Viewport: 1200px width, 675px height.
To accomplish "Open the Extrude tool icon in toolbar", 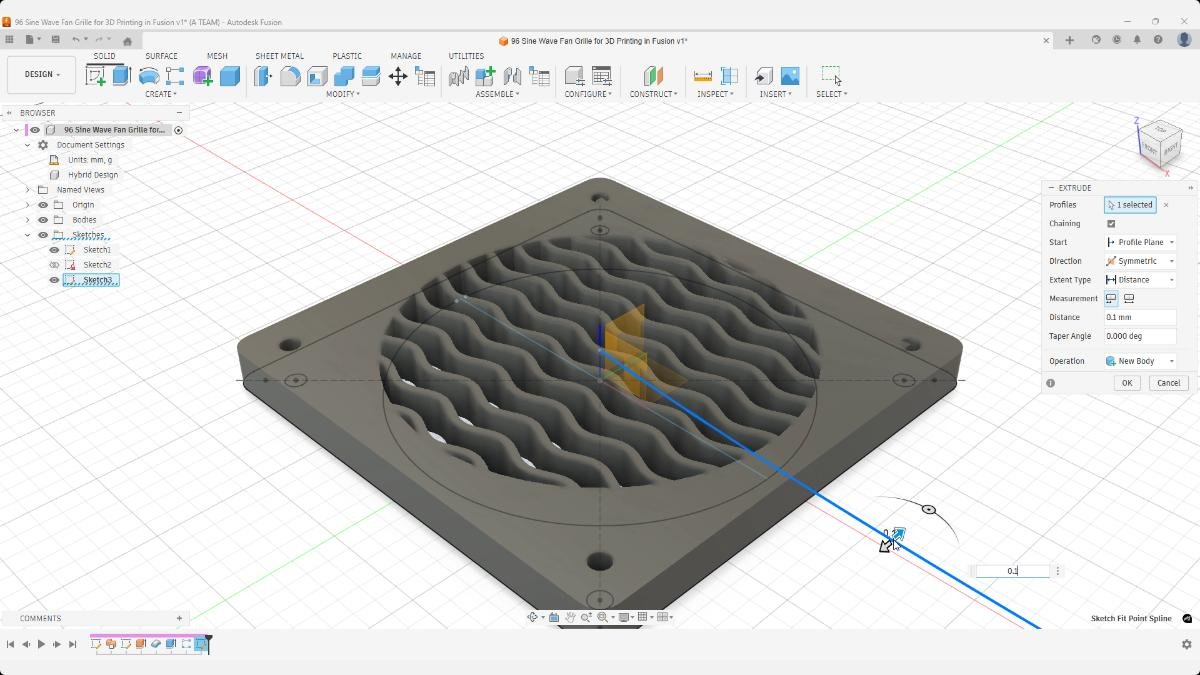I will tap(122, 76).
